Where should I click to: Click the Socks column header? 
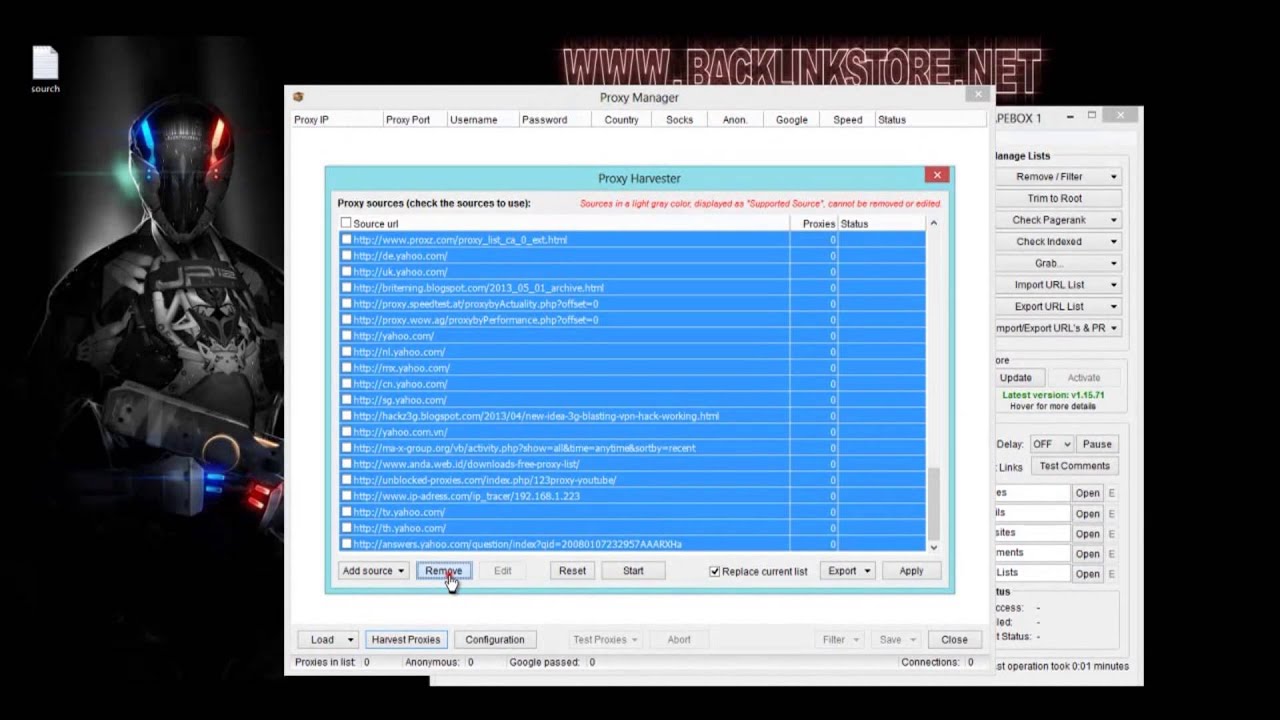680,119
